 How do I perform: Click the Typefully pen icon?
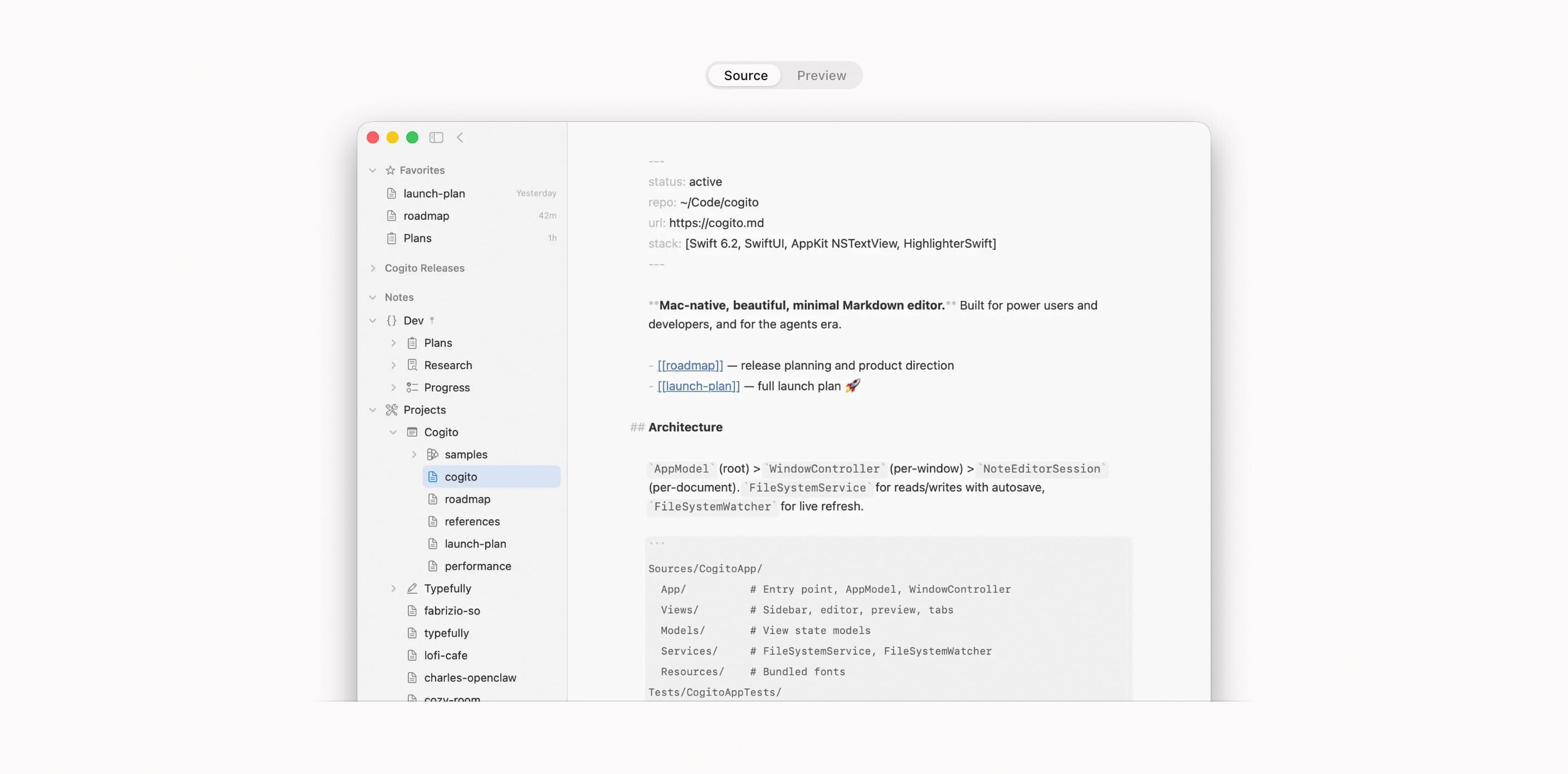[412, 588]
